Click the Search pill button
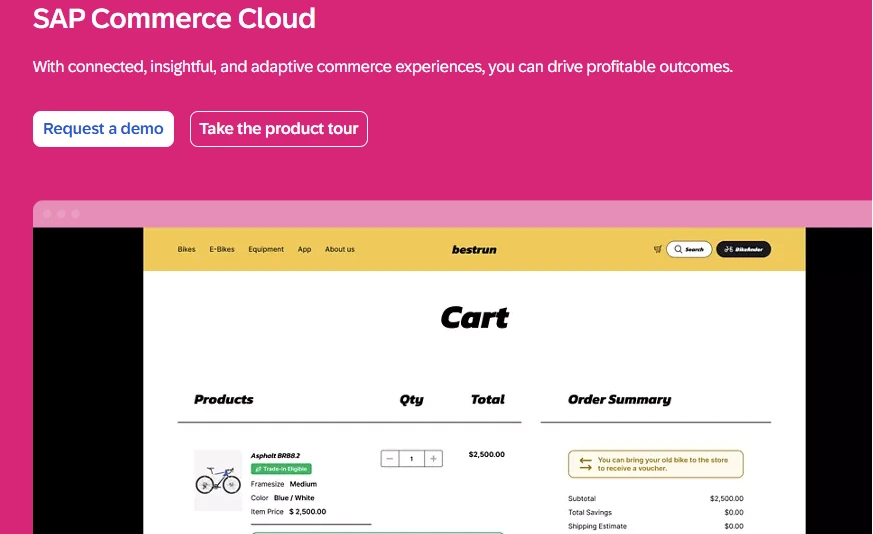Image resolution: width=873 pixels, height=534 pixels. click(x=689, y=249)
